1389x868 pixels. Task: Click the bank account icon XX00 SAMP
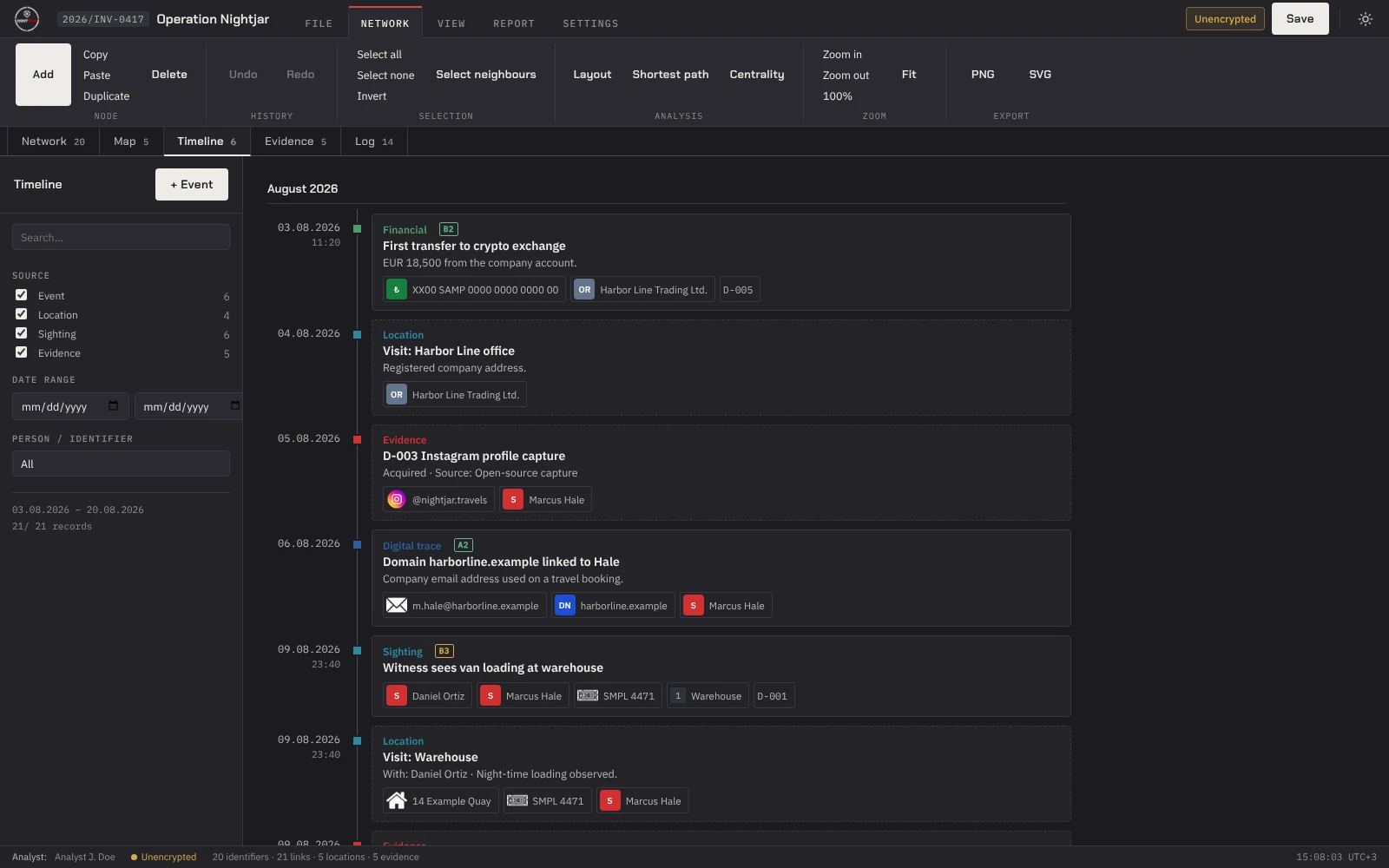(x=397, y=290)
